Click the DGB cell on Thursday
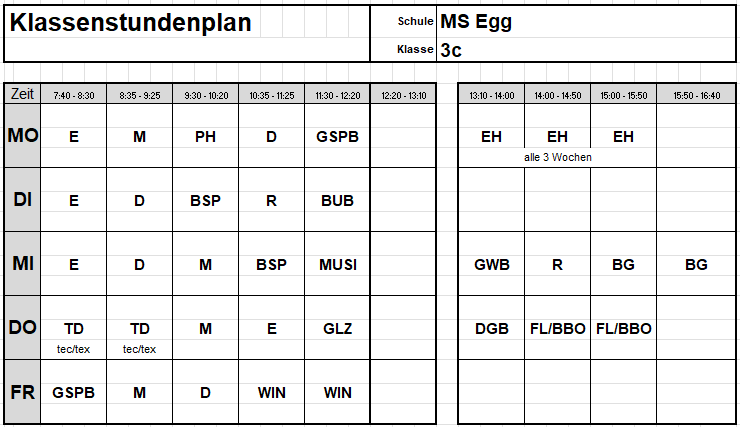The width and height of the screenshot is (740, 427). tap(491, 328)
